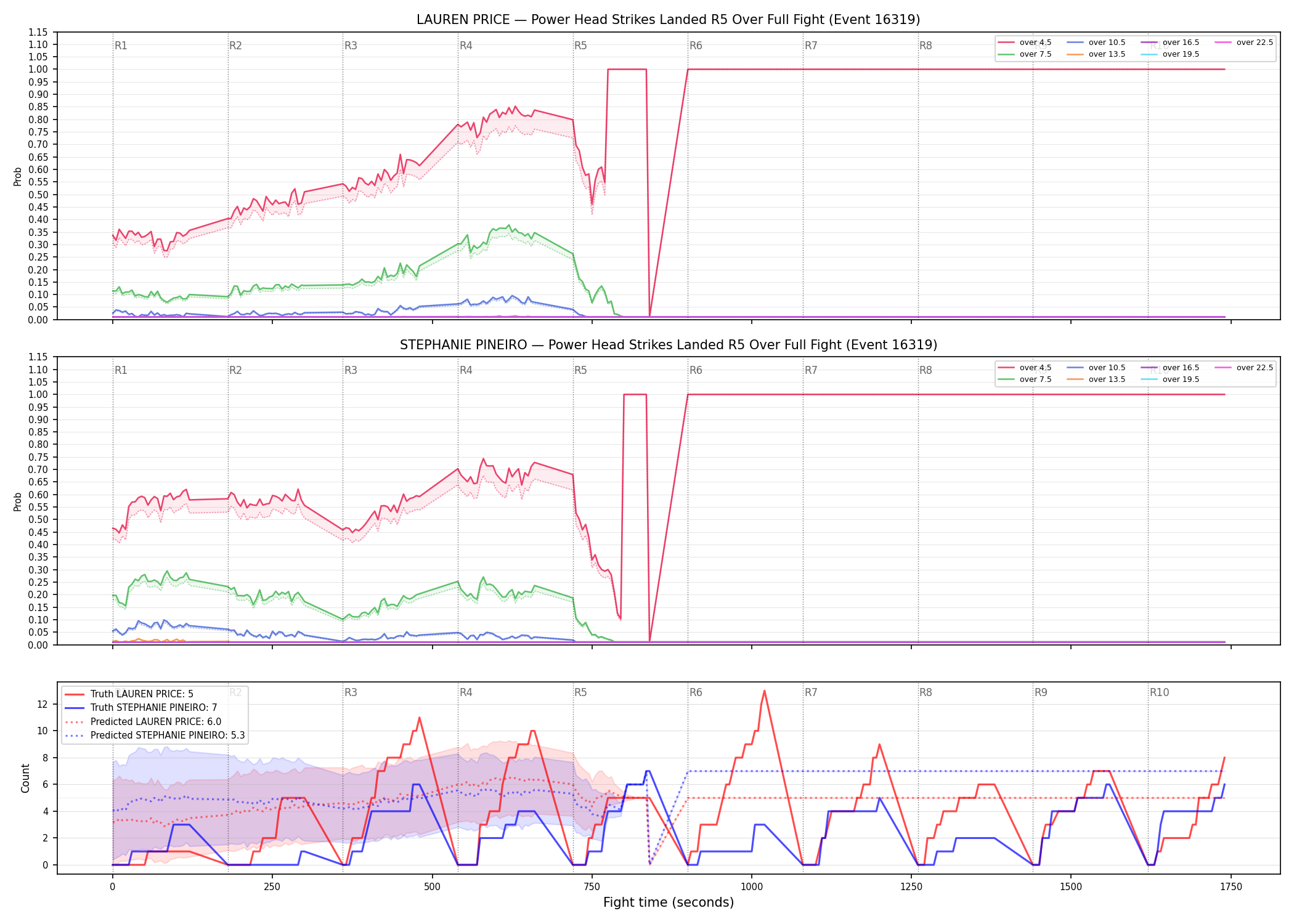The image size is (1294, 924).
Task: Click the 1000 tick on fight time axis
Action: [752, 887]
